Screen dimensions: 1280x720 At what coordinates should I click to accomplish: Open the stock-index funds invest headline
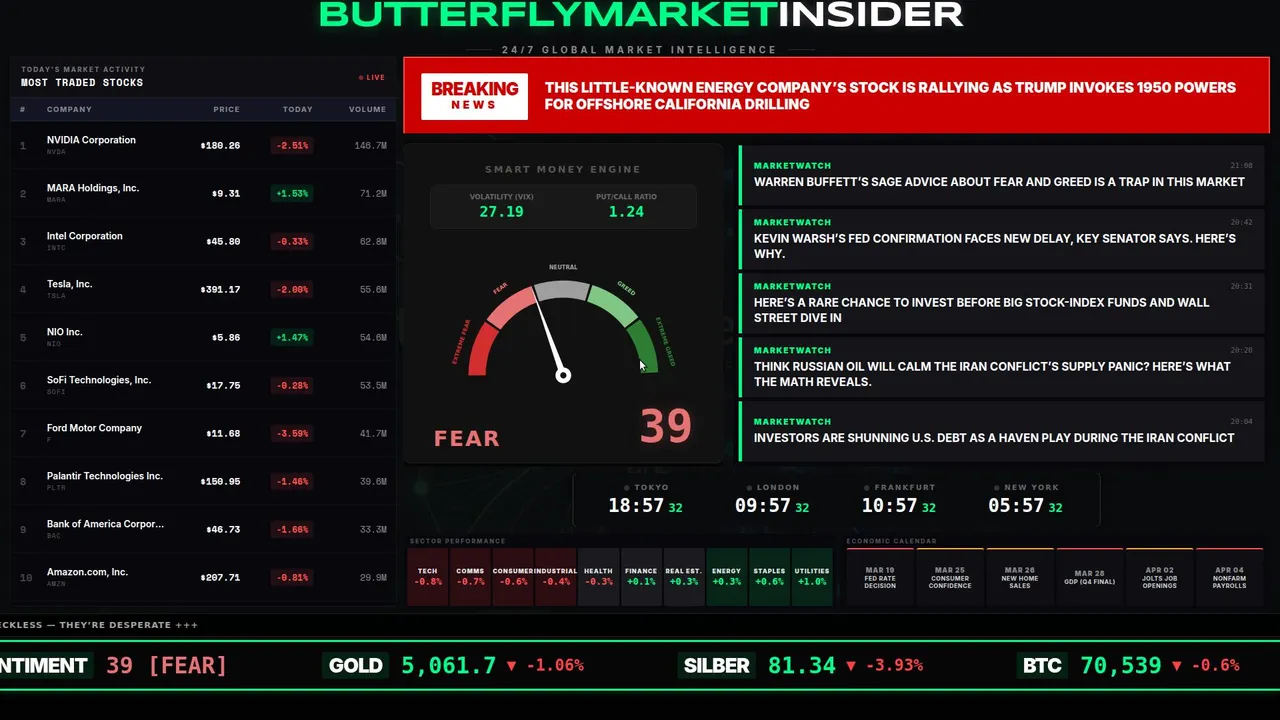tap(1002, 303)
